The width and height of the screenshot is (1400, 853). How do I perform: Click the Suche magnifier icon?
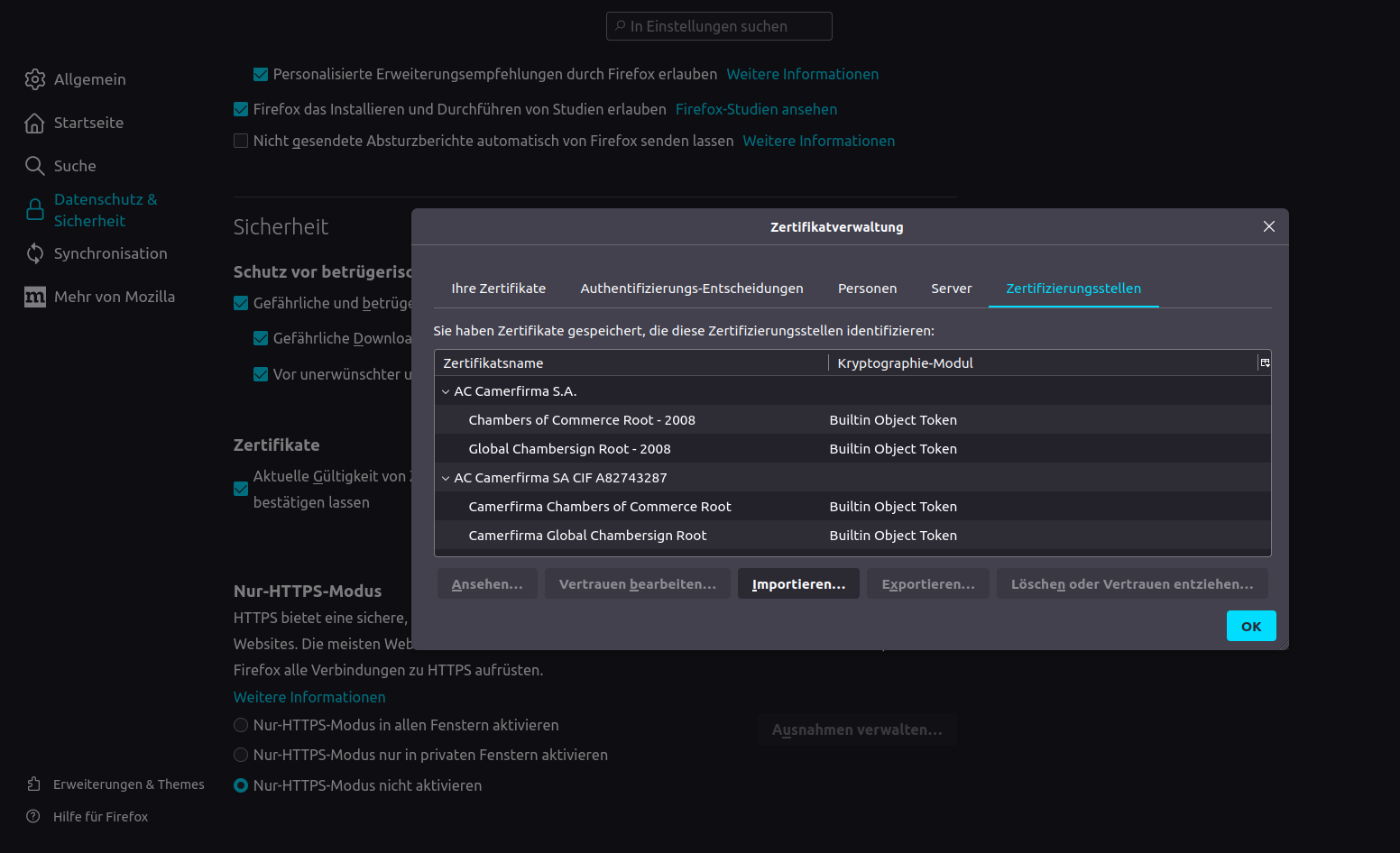click(x=34, y=166)
